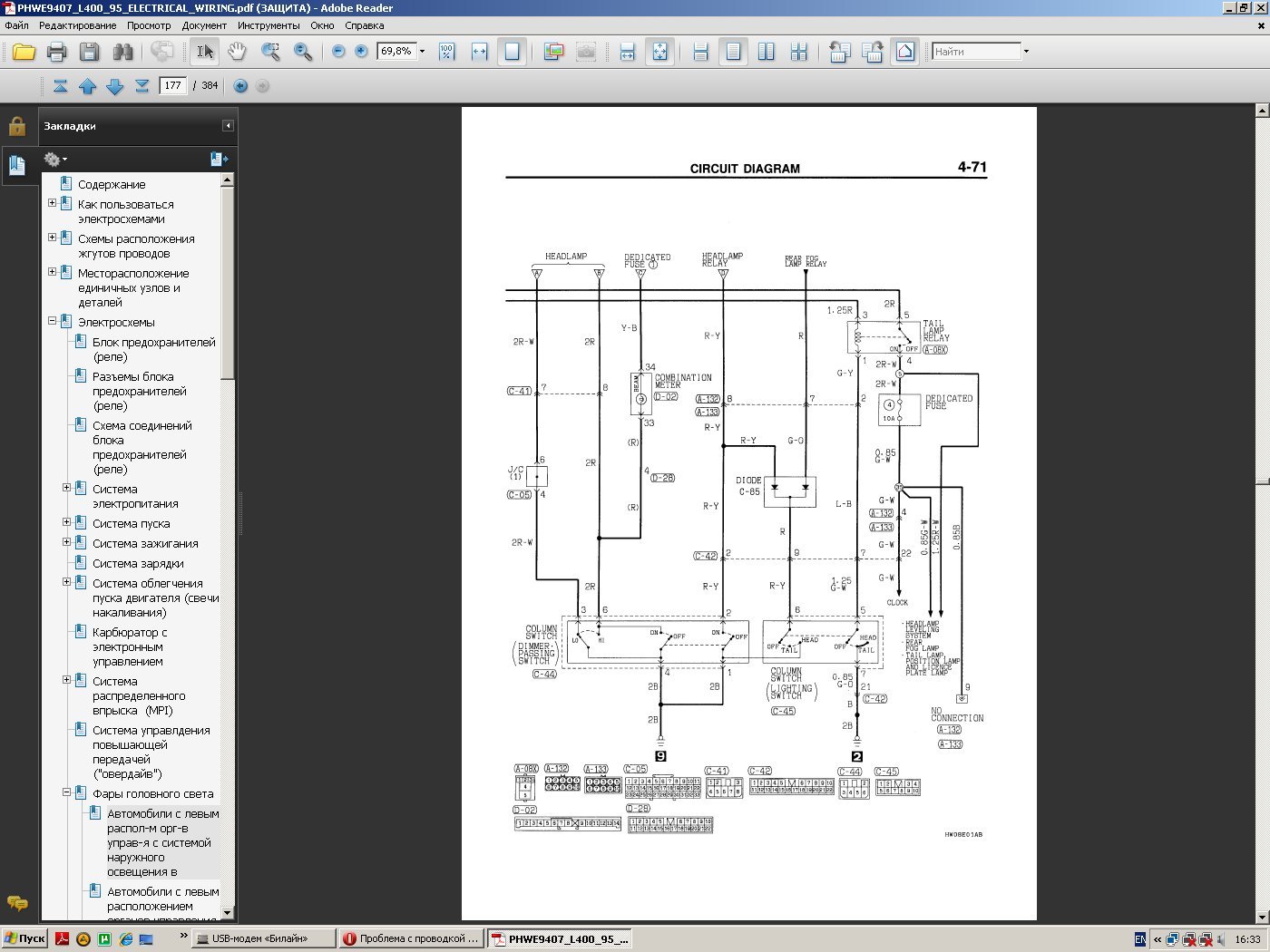The height and width of the screenshot is (952, 1270).
Task: Go to the next page arrow
Action: click(x=114, y=86)
